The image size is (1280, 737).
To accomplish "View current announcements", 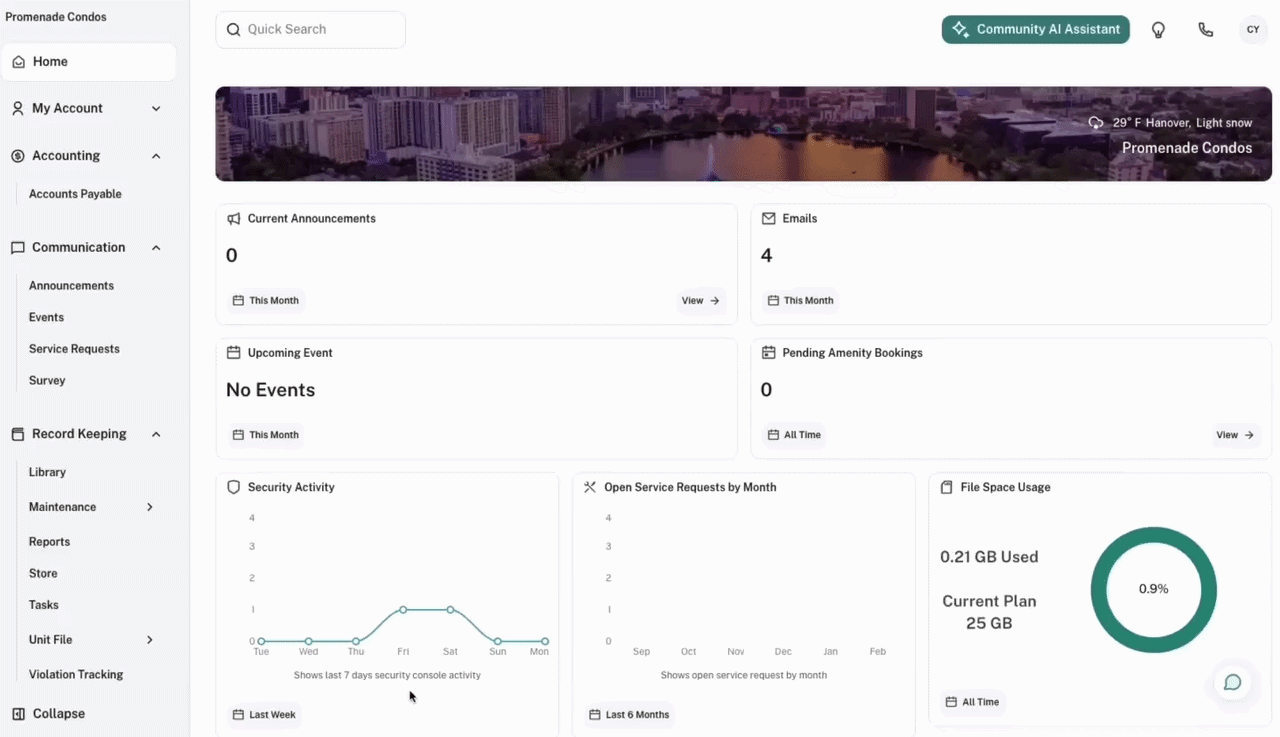I will pyautogui.click(x=700, y=300).
